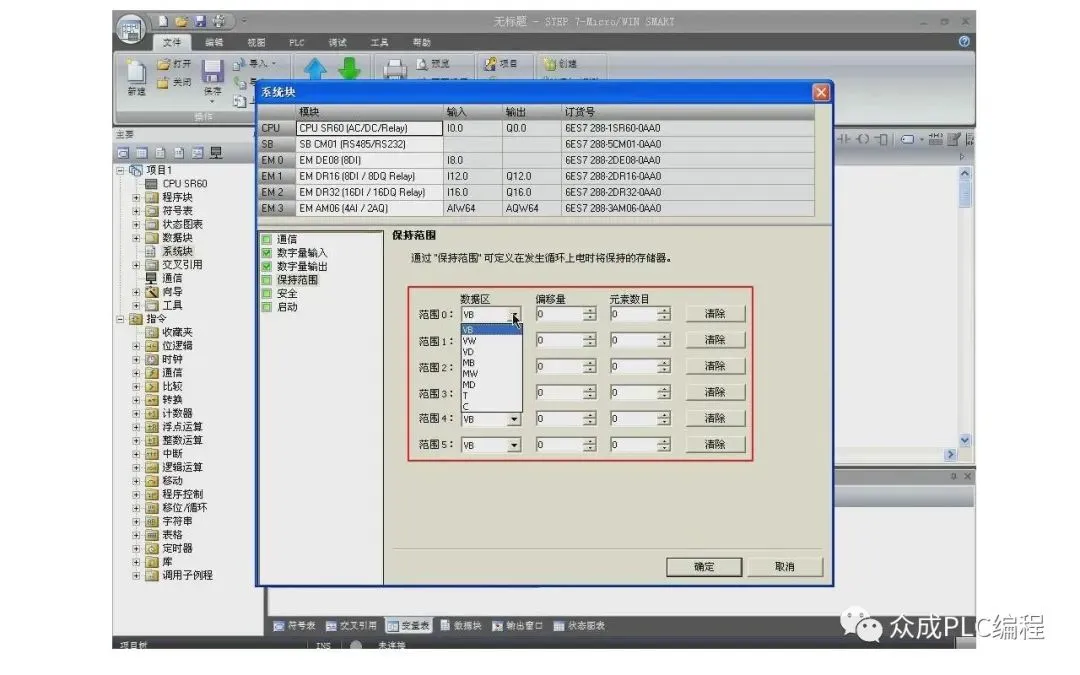Open the 编辑 ribbon tab

pyautogui.click(x=214, y=43)
